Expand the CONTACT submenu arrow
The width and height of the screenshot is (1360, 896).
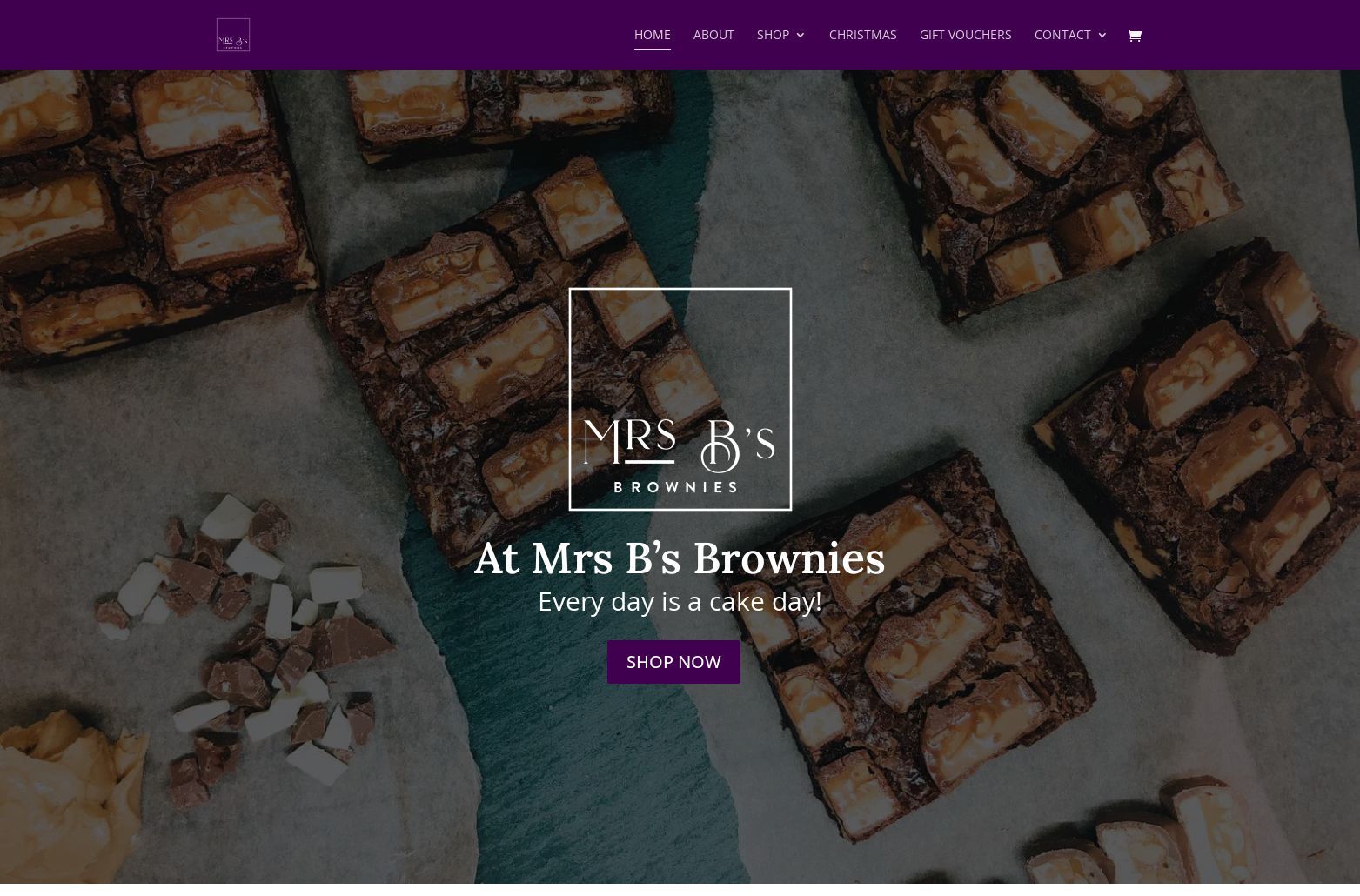click(1102, 35)
